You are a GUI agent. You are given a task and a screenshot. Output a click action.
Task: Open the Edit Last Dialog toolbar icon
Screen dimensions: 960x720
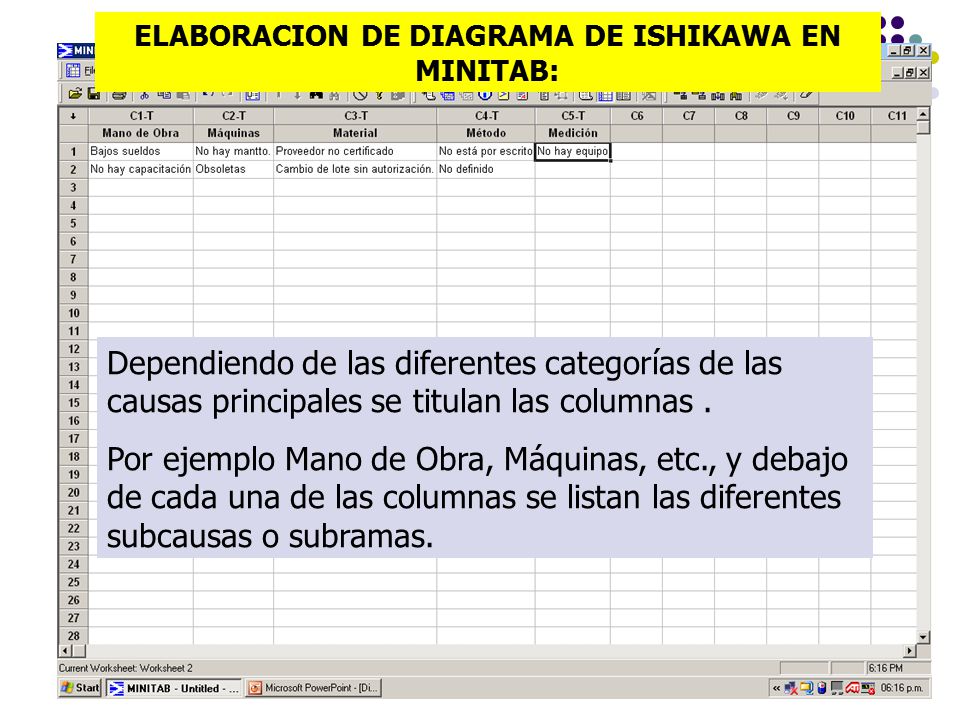click(252, 95)
